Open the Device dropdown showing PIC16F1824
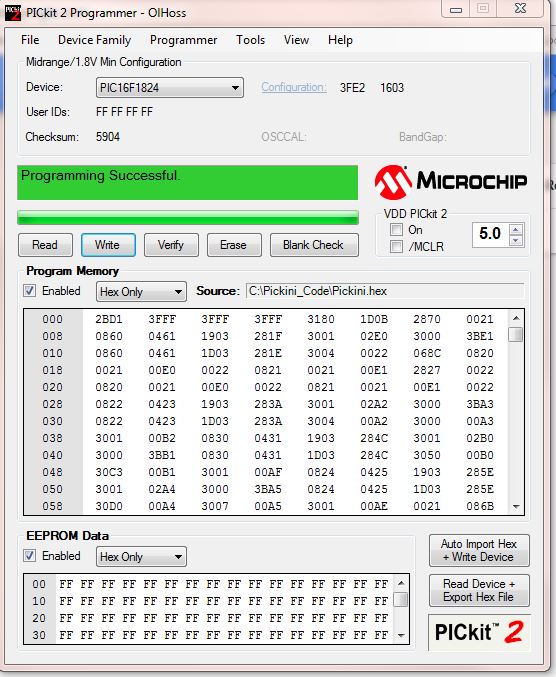The width and height of the screenshot is (556, 677). click(170, 88)
